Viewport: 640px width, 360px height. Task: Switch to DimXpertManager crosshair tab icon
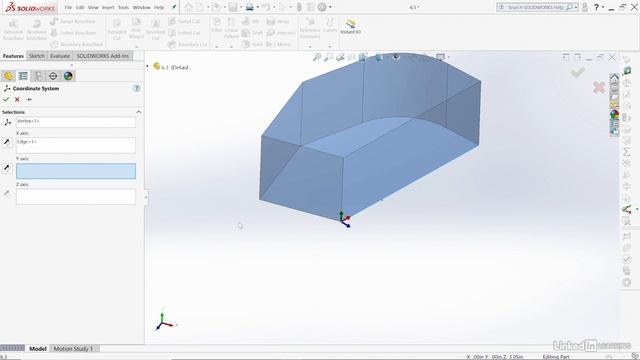coord(53,76)
